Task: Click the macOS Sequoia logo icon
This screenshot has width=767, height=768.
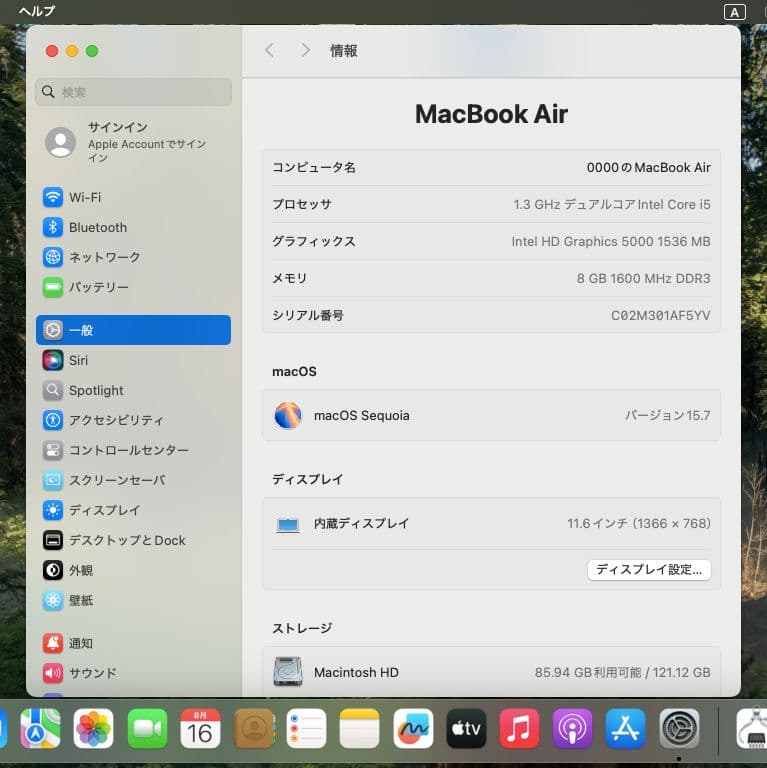Action: click(x=288, y=415)
